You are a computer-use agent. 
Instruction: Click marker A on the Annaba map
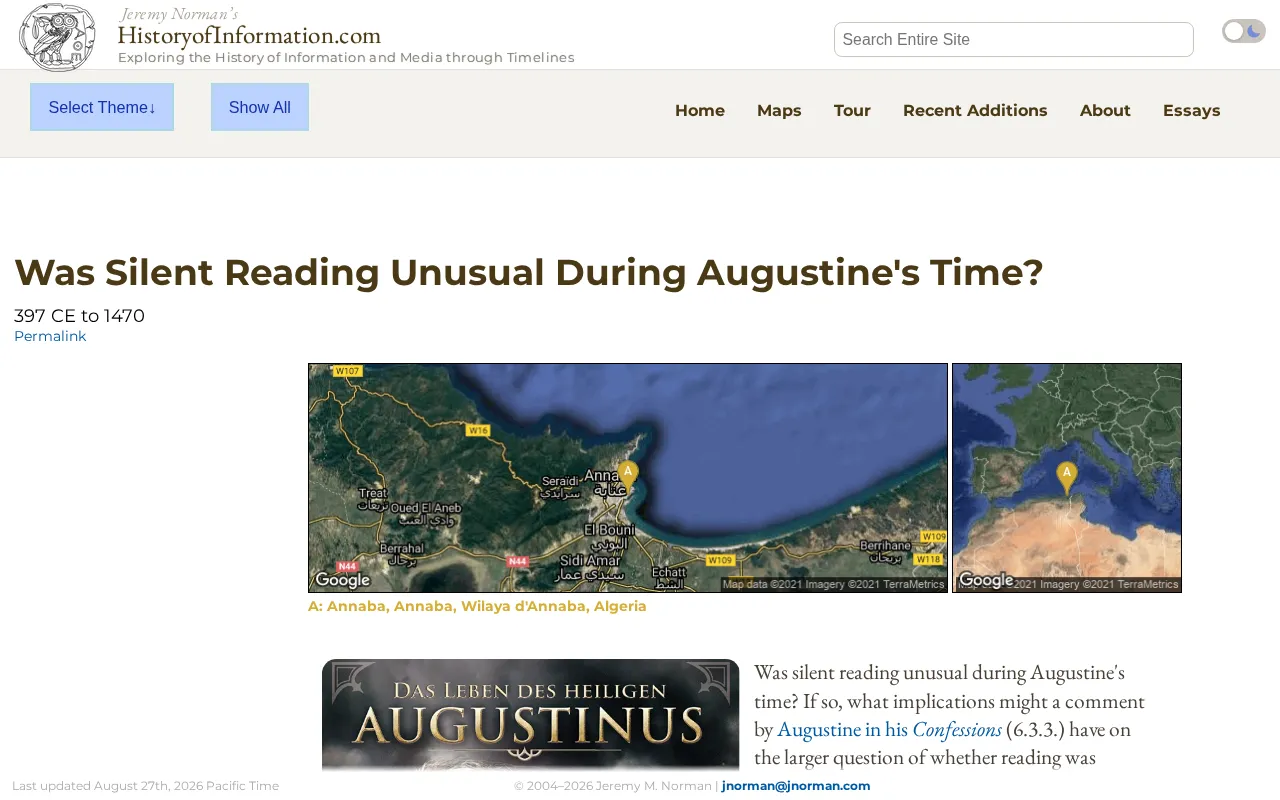[x=628, y=474]
